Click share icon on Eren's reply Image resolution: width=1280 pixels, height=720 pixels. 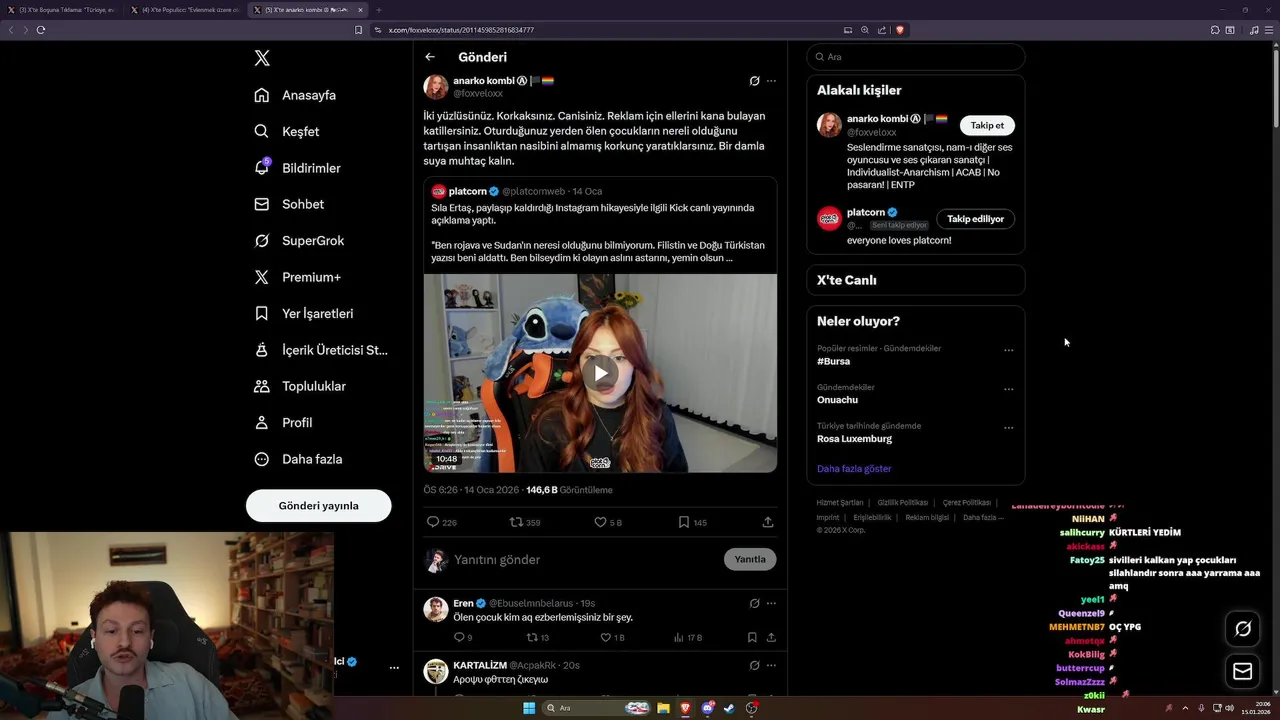(x=771, y=637)
